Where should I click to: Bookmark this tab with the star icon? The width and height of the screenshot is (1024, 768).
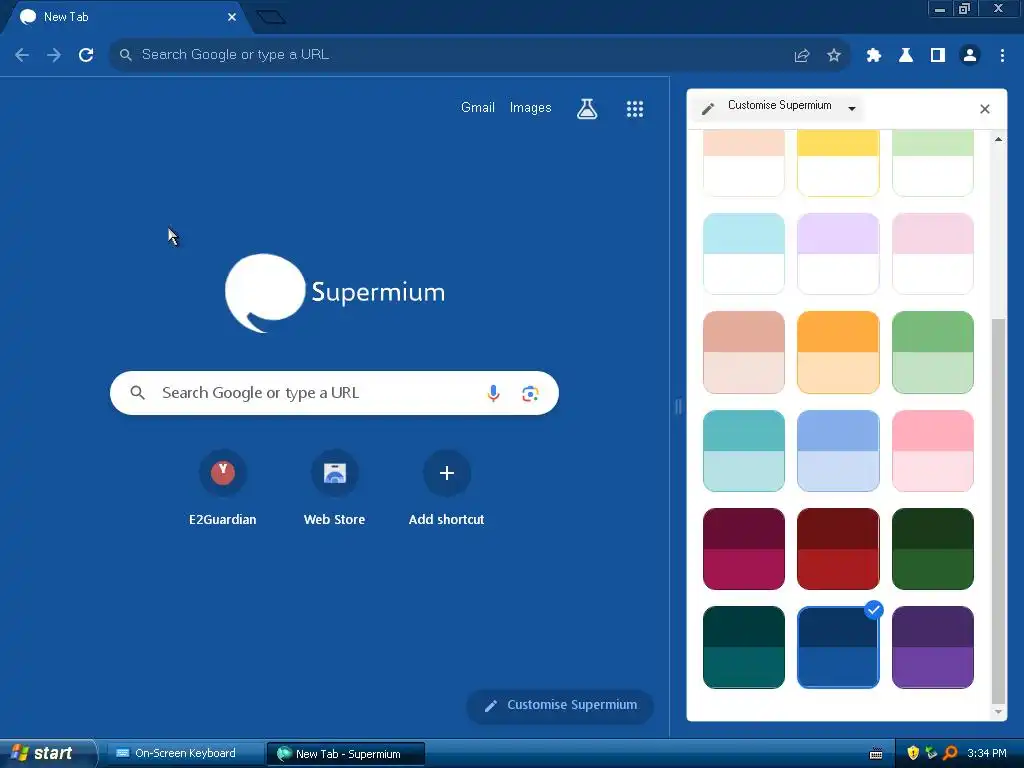pos(834,56)
